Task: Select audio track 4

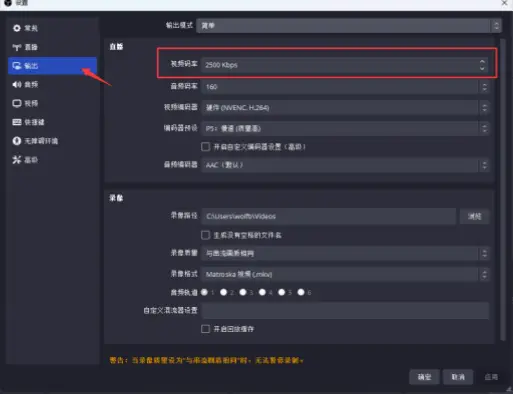Action: click(x=262, y=292)
